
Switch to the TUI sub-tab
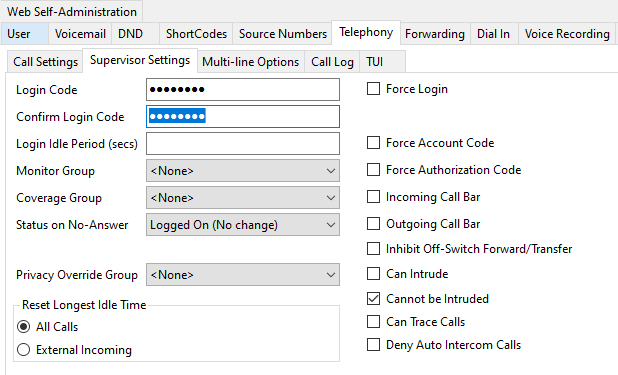(x=382, y=62)
